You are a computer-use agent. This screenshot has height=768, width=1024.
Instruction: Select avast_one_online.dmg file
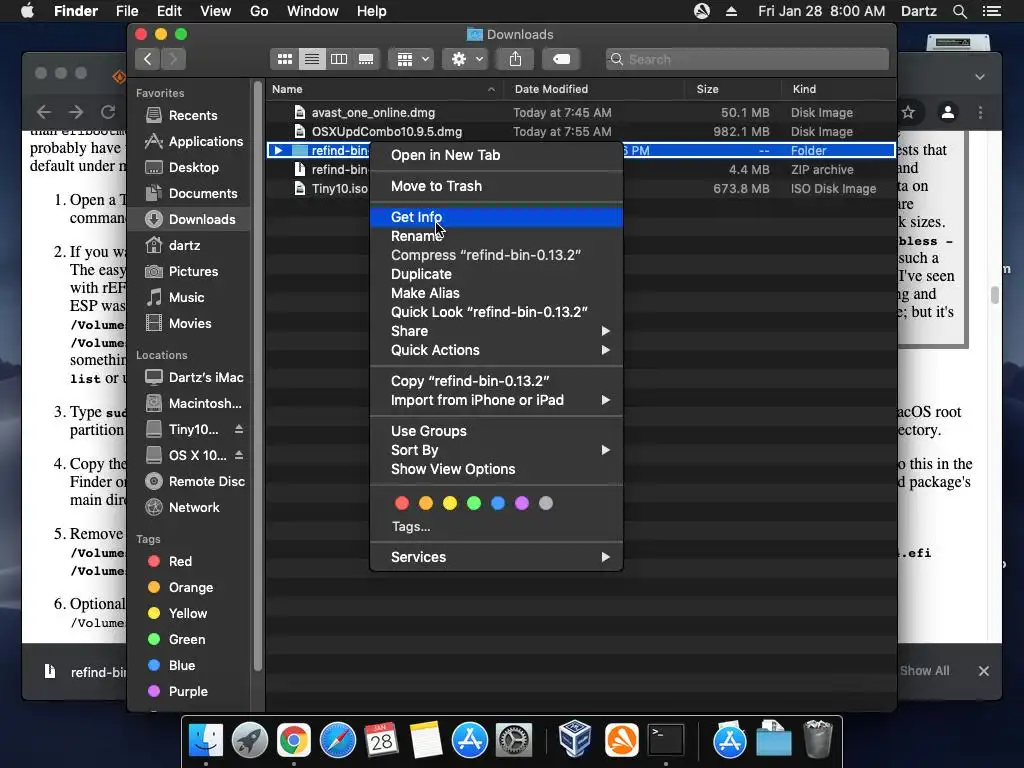pos(581,112)
